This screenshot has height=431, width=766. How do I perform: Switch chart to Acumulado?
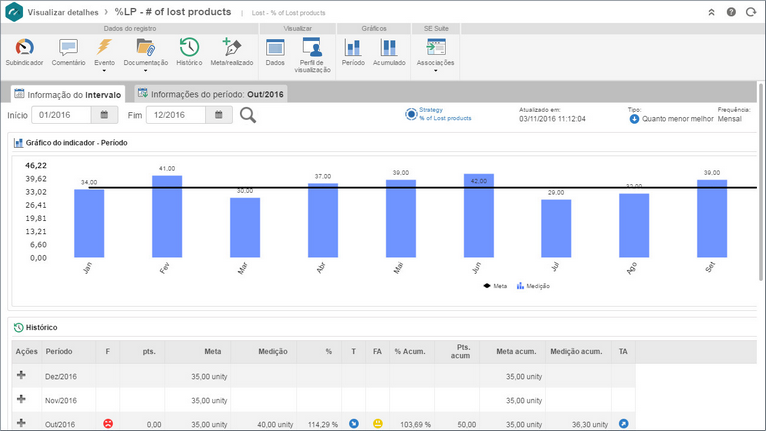(389, 52)
